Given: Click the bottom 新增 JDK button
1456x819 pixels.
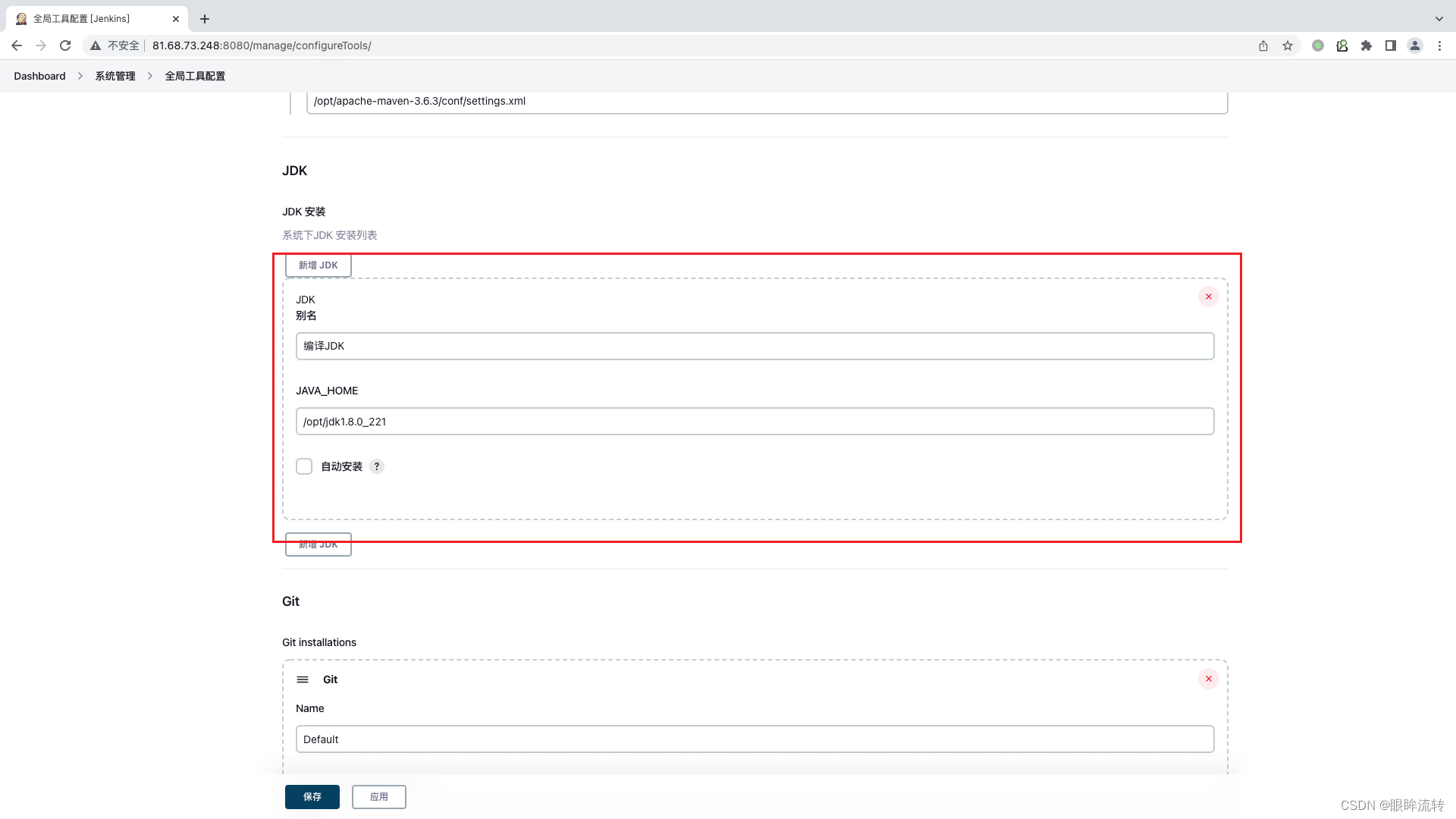Looking at the screenshot, I should 318,544.
